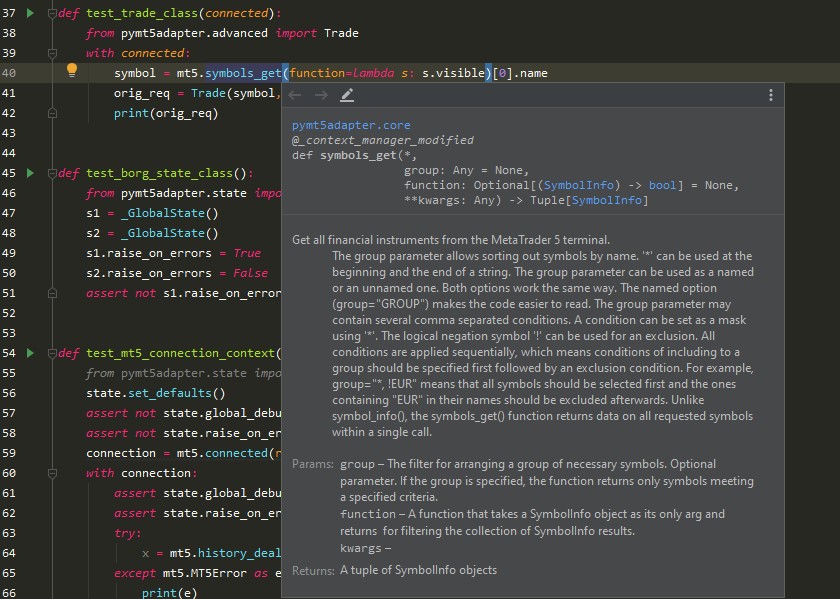Fold the 'with connection:' block at line 60
The image size is (840, 599).
point(53,473)
